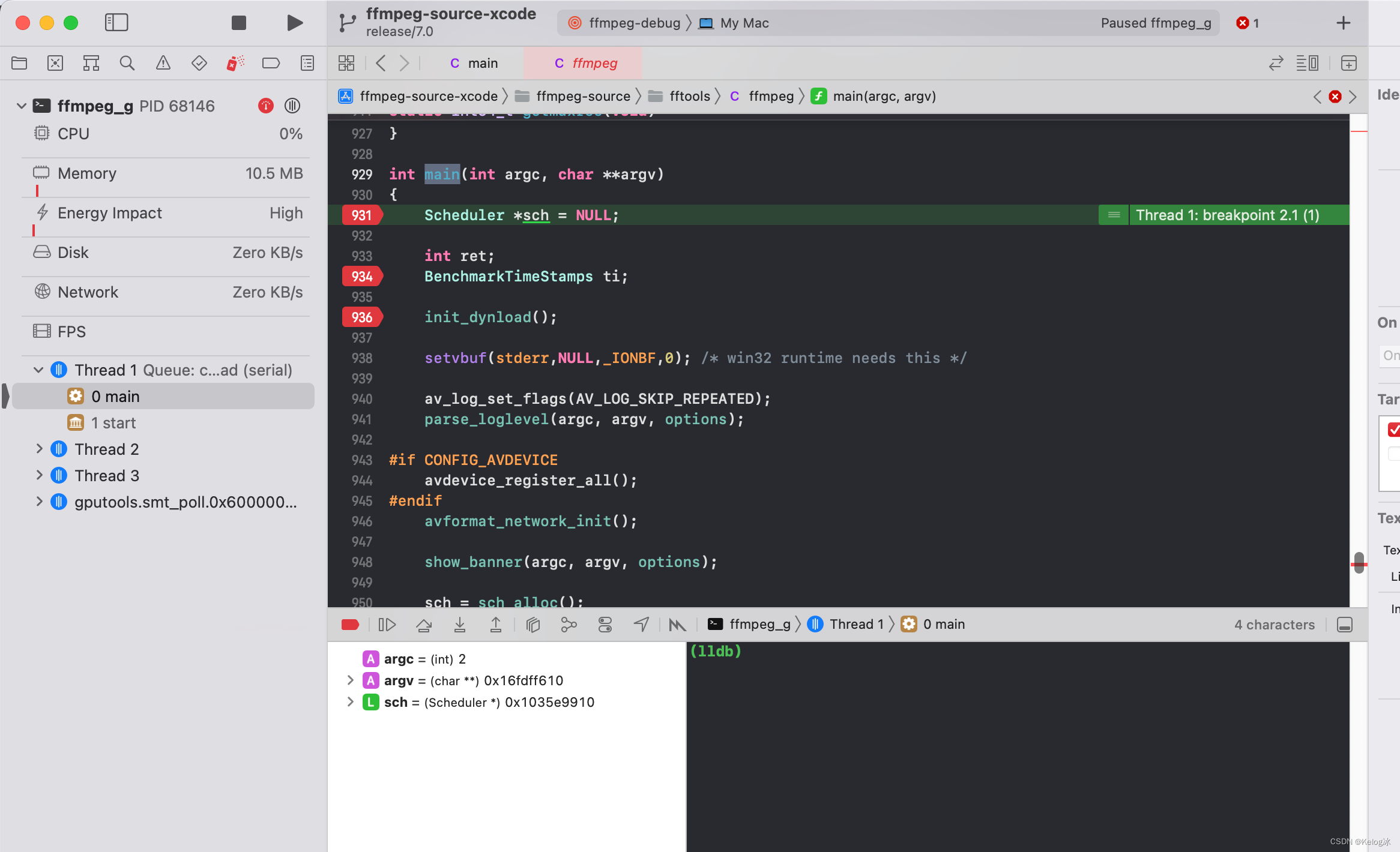
Task: Toggle the breakpoint on line 936
Action: pyautogui.click(x=362, y=317)
